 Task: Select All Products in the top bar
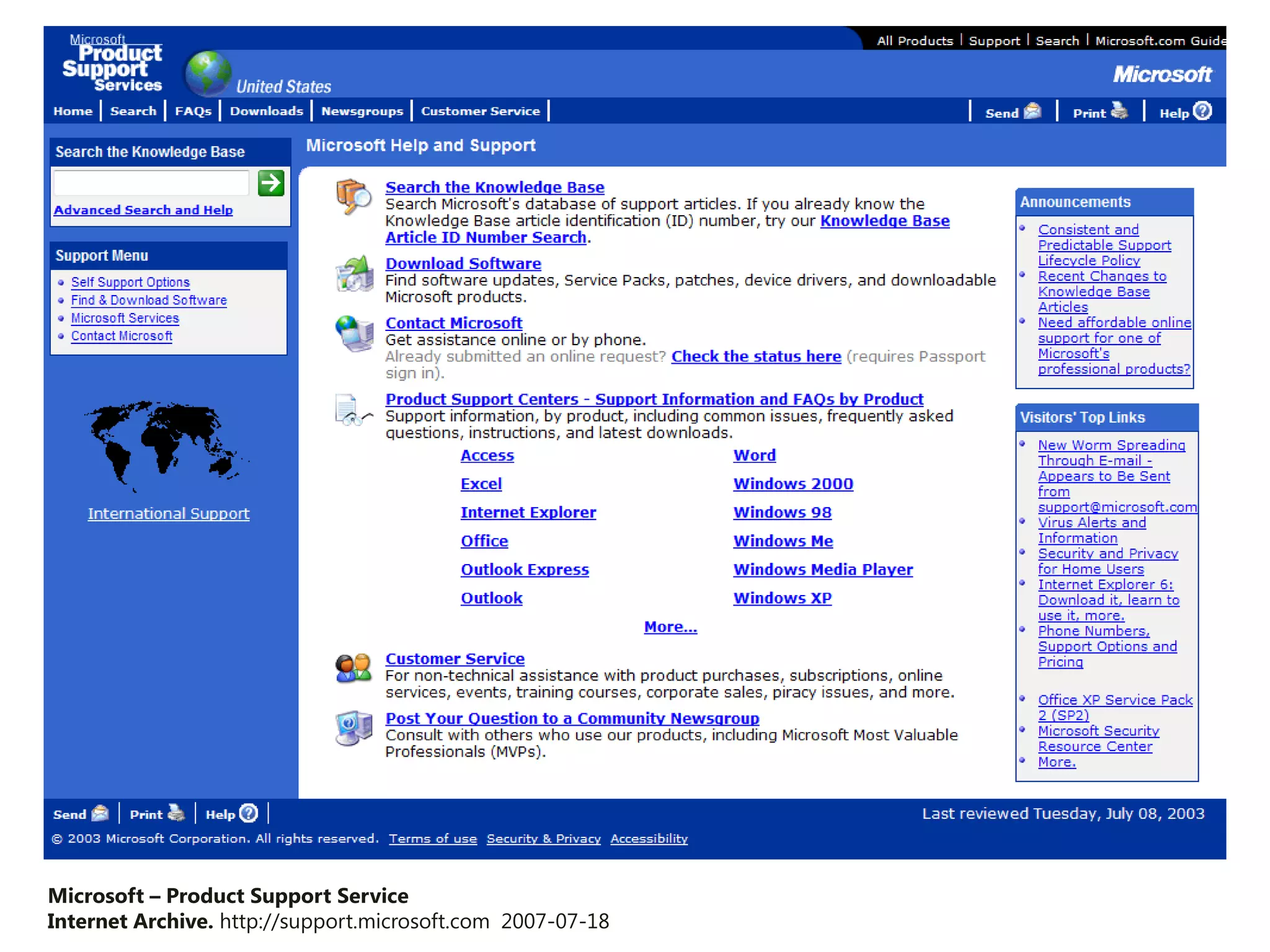915,41
